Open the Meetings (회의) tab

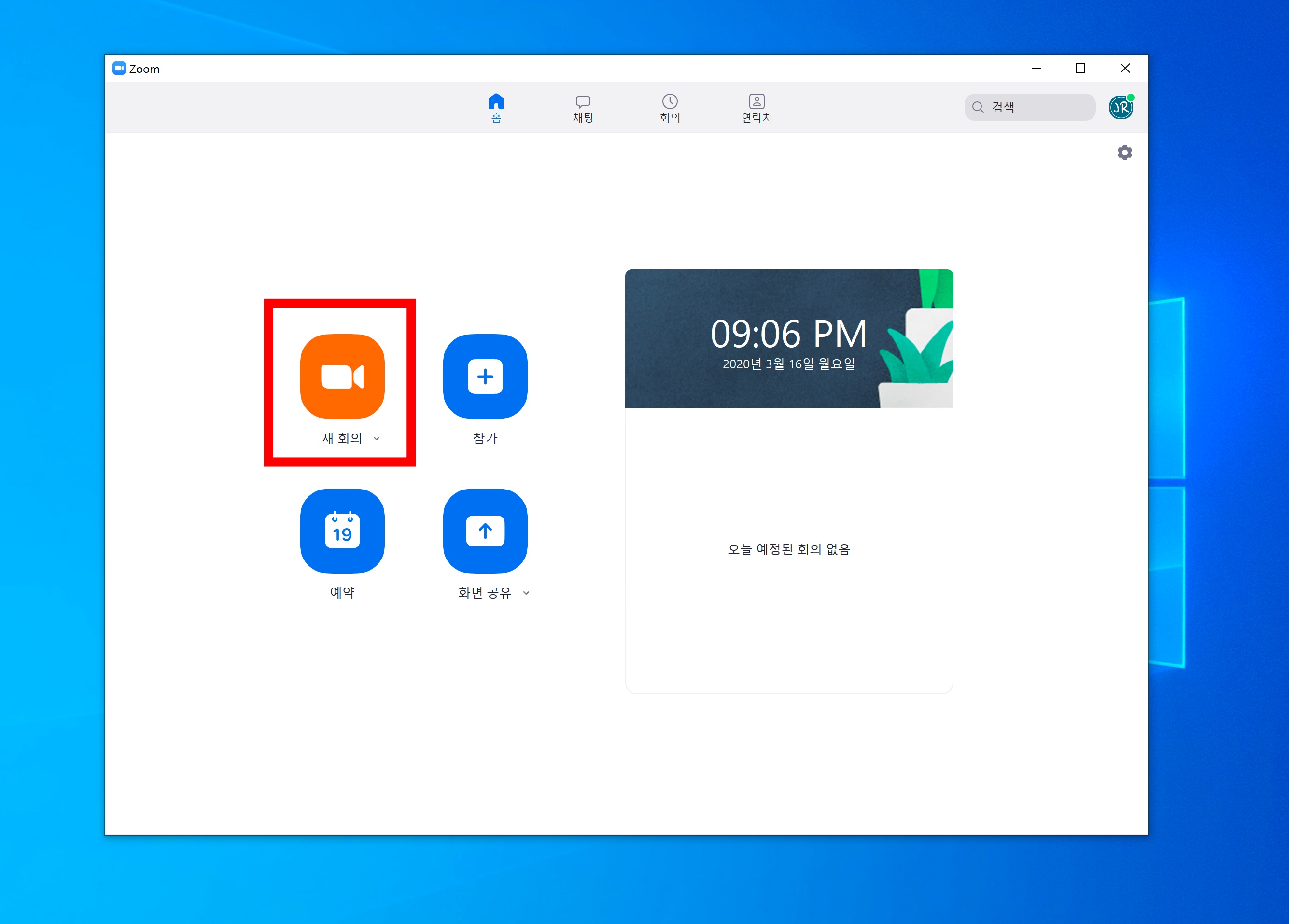[670, 107]
